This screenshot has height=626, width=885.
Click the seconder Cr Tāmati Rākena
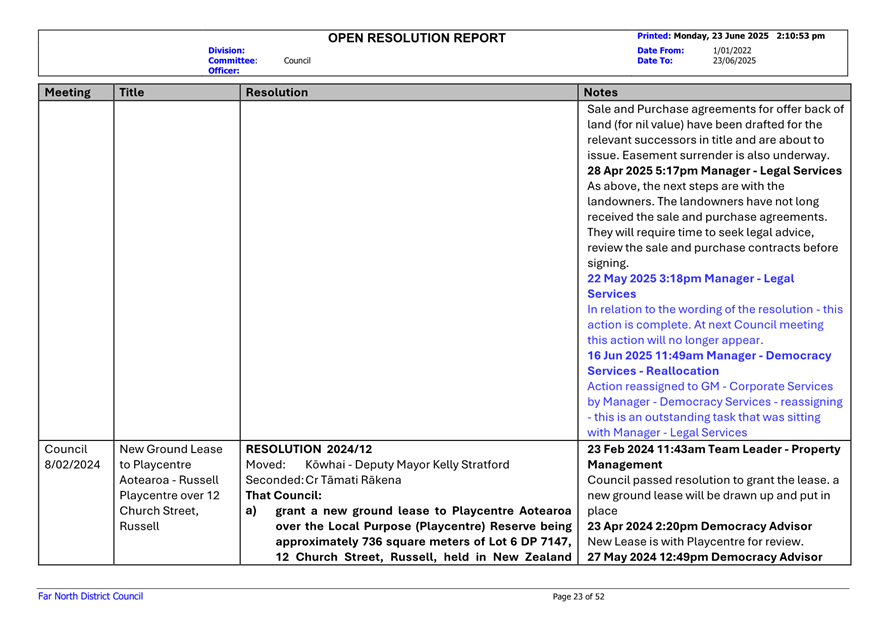(353, 480)
